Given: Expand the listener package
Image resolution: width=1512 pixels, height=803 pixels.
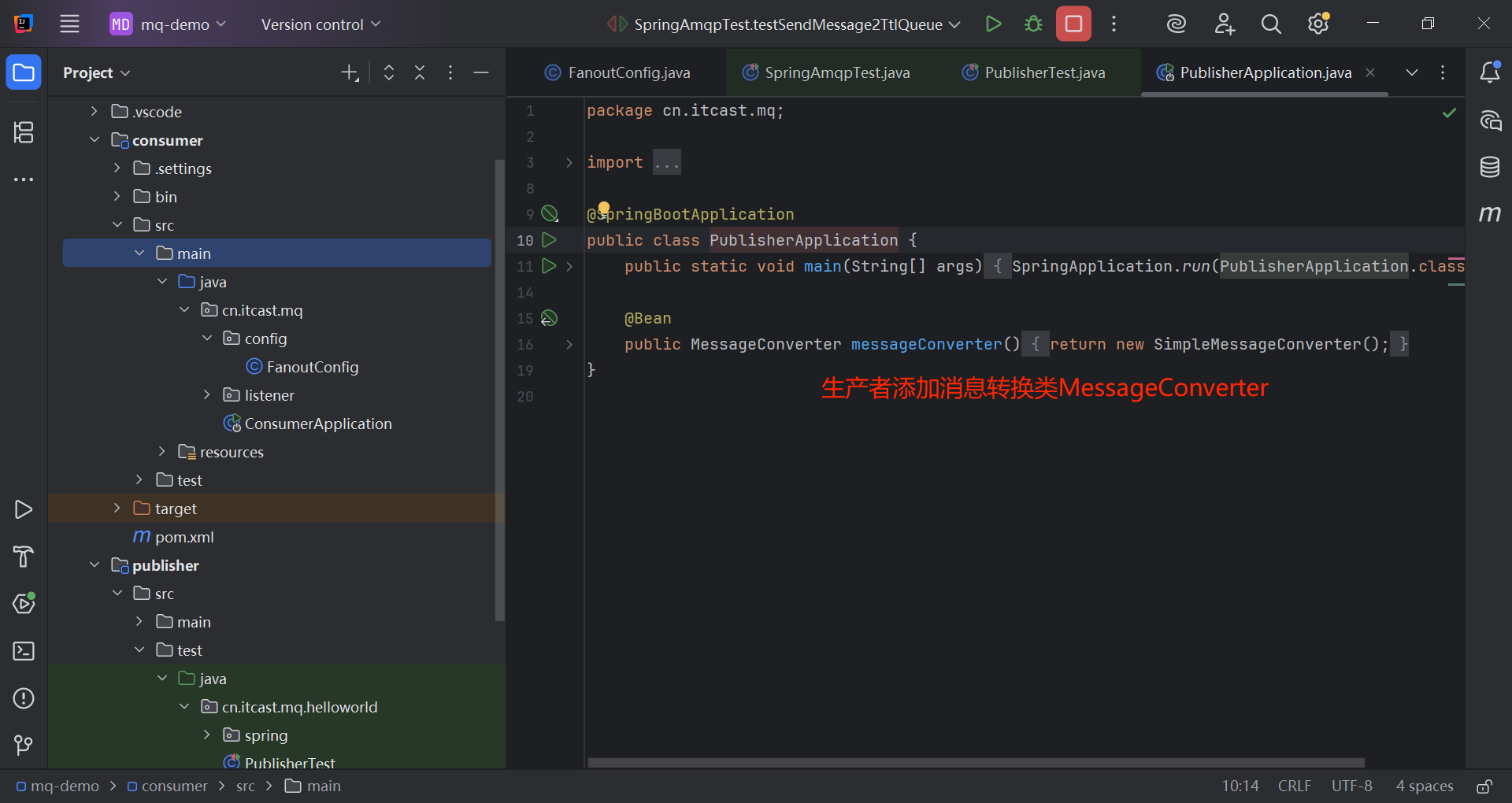Looking at the screenshot, I should [206, 395].
